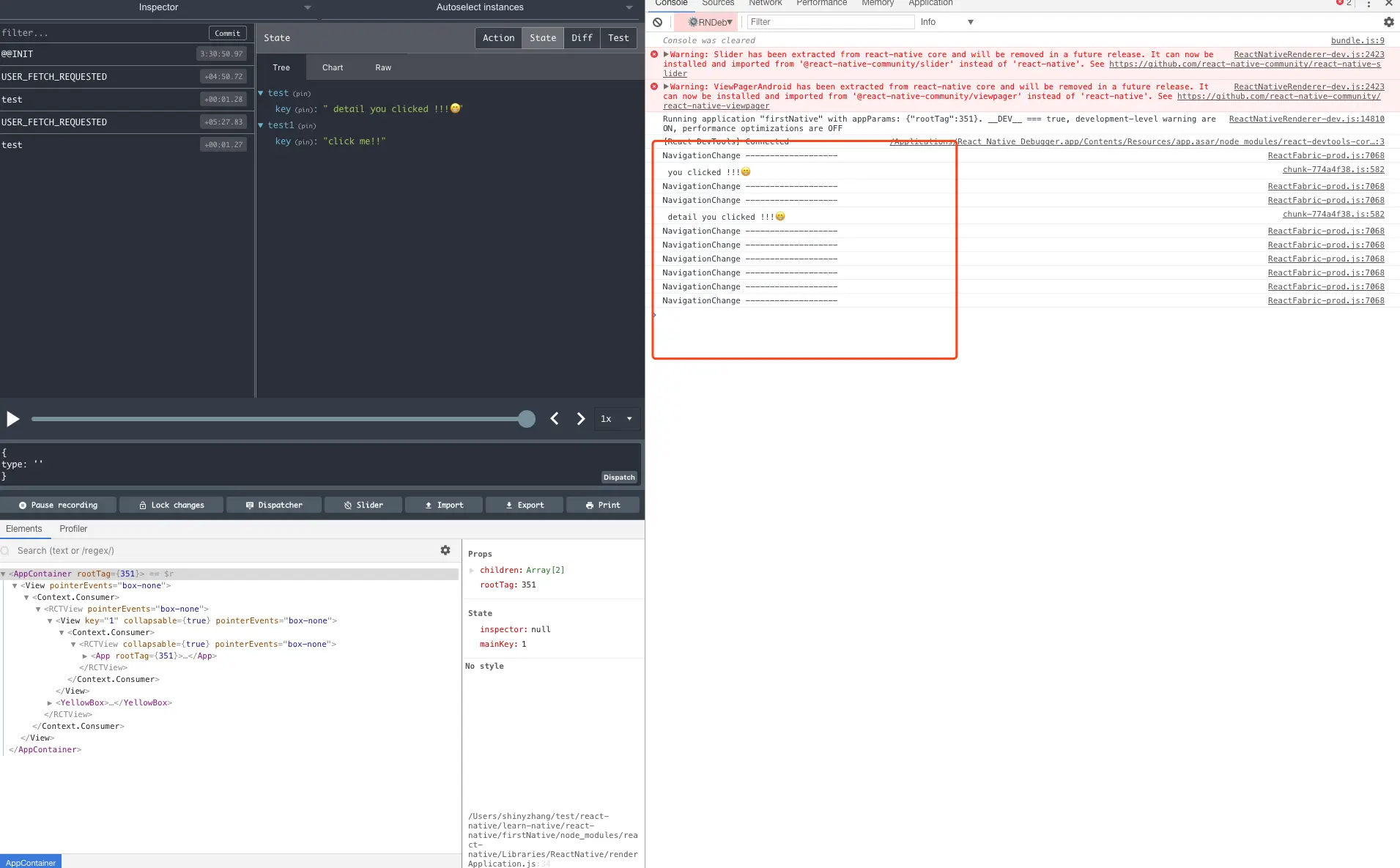Focus the actions filter field
This screenshot has width=1400, height=868.
103,33
